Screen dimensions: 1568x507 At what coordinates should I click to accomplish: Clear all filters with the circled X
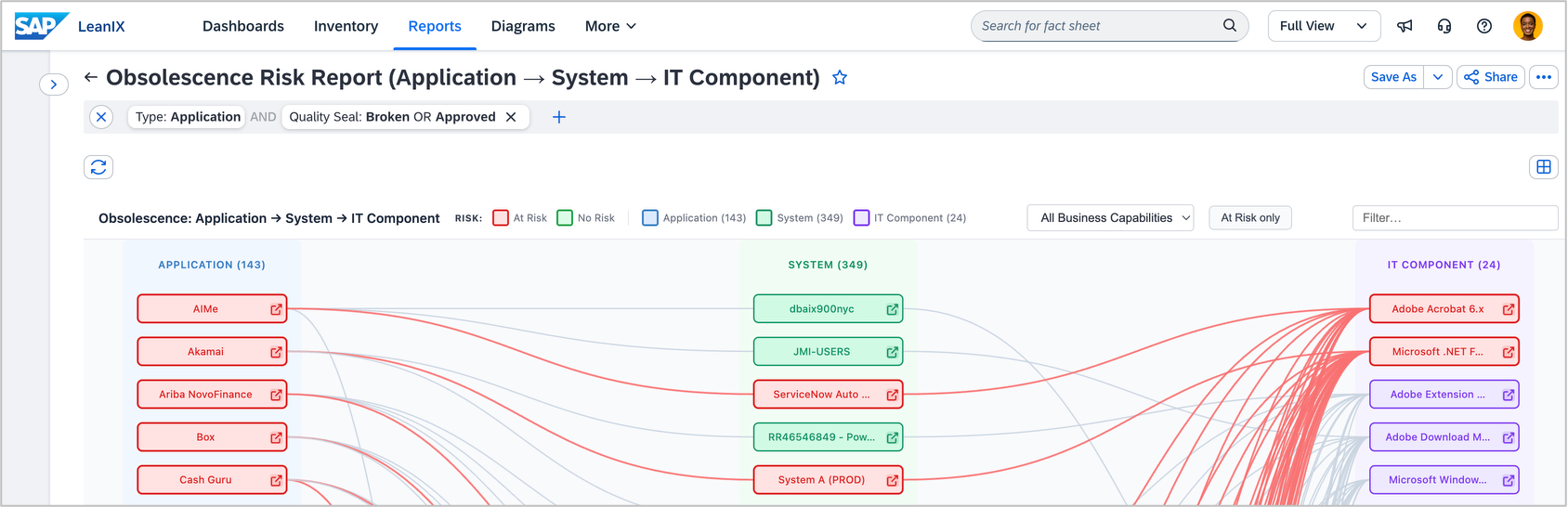click(x=101, y=117)
